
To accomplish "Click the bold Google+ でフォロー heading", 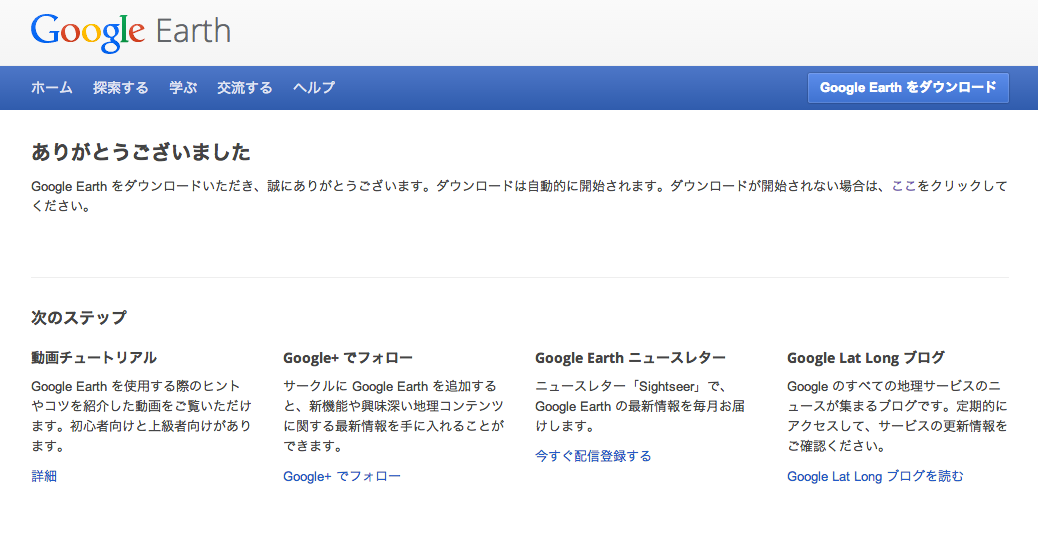I will tap(348, 358).
